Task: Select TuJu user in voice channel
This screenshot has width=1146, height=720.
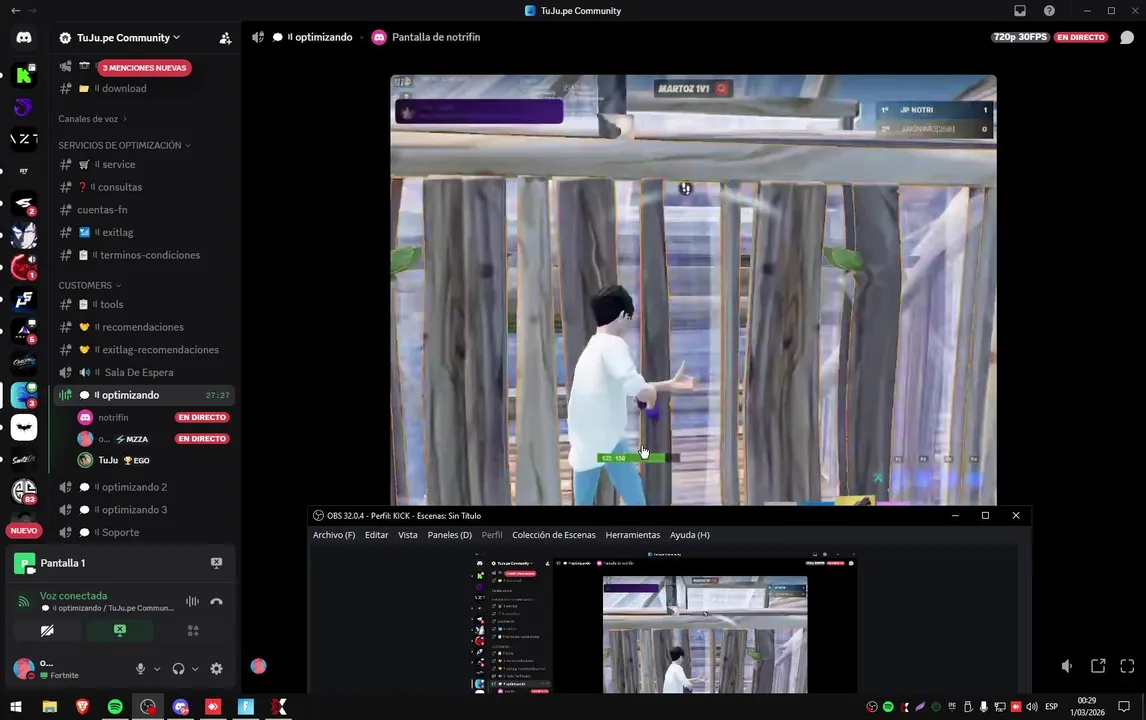Action: click(x=153, y=461)
